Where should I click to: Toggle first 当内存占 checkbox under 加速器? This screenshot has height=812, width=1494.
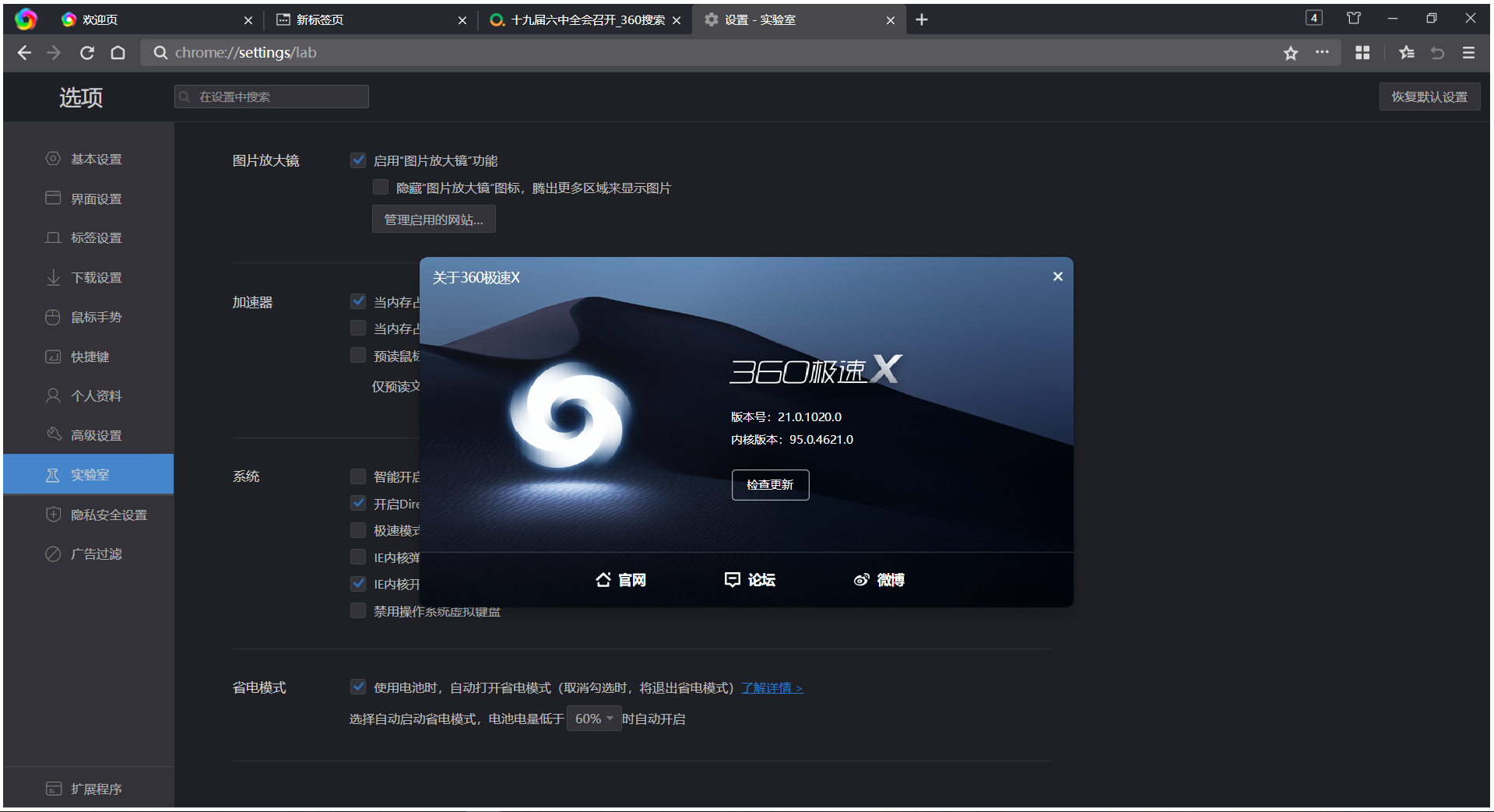point(358,301)
